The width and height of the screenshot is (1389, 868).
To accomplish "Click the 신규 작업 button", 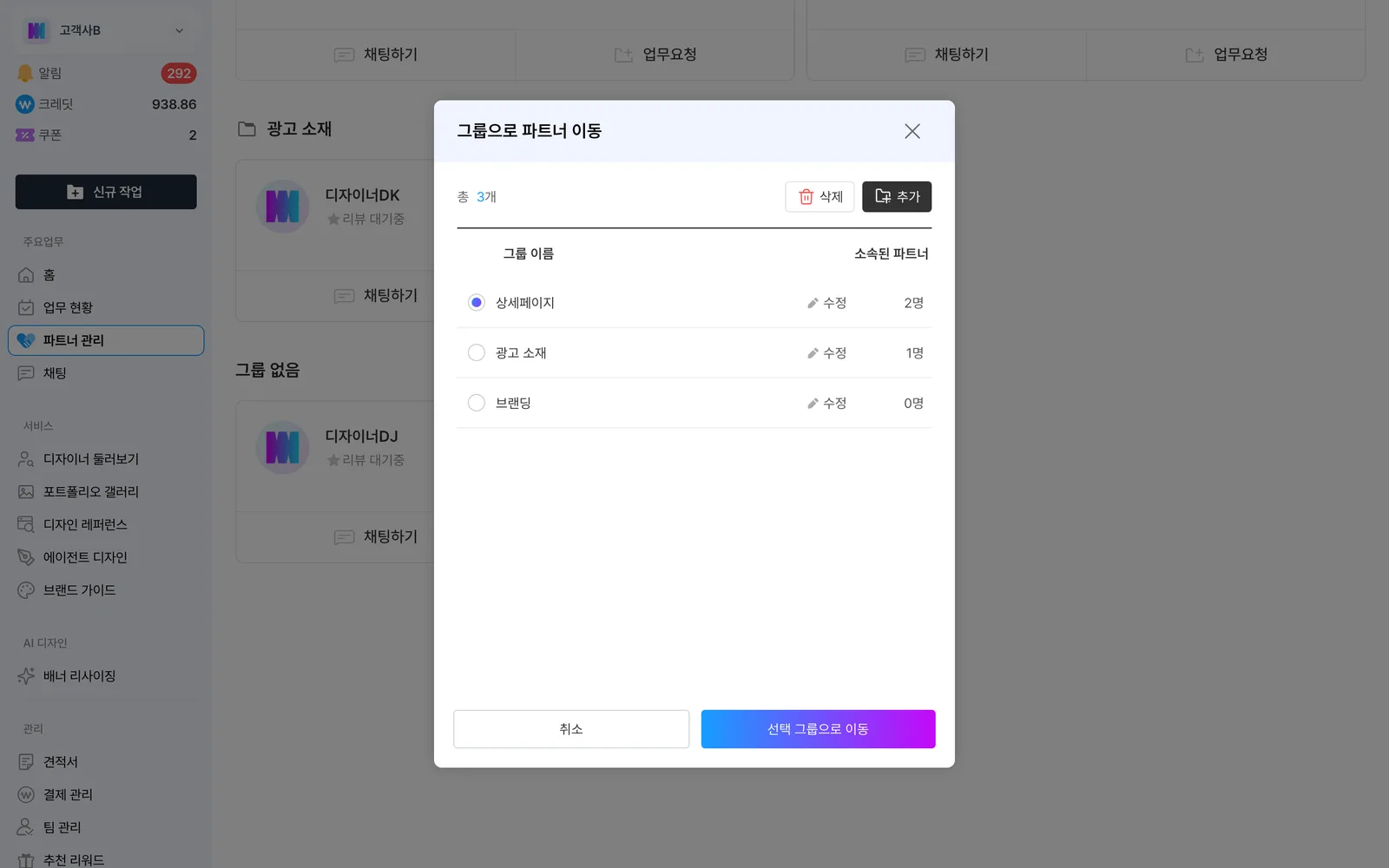I will coord(106,192).
